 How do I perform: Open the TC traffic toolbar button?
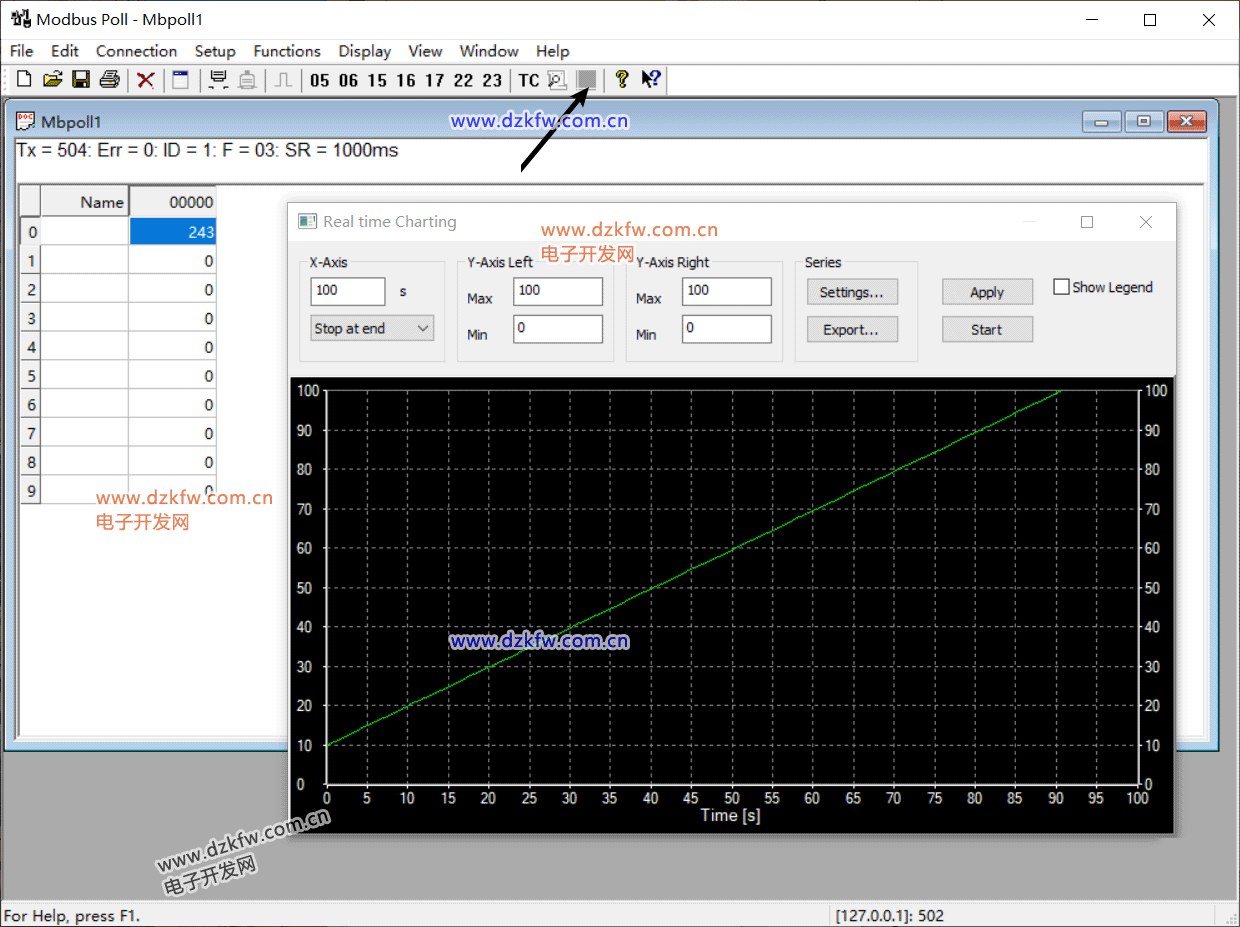[528, 80]
